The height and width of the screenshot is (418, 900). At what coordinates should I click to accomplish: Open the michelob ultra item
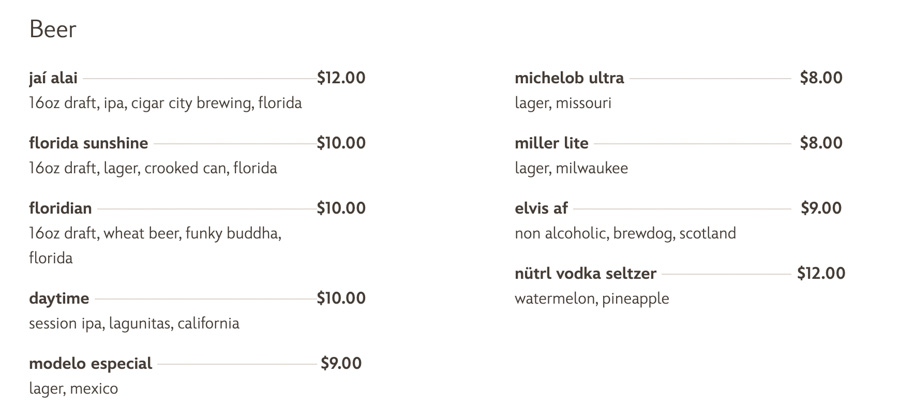(x=569, y=78)
